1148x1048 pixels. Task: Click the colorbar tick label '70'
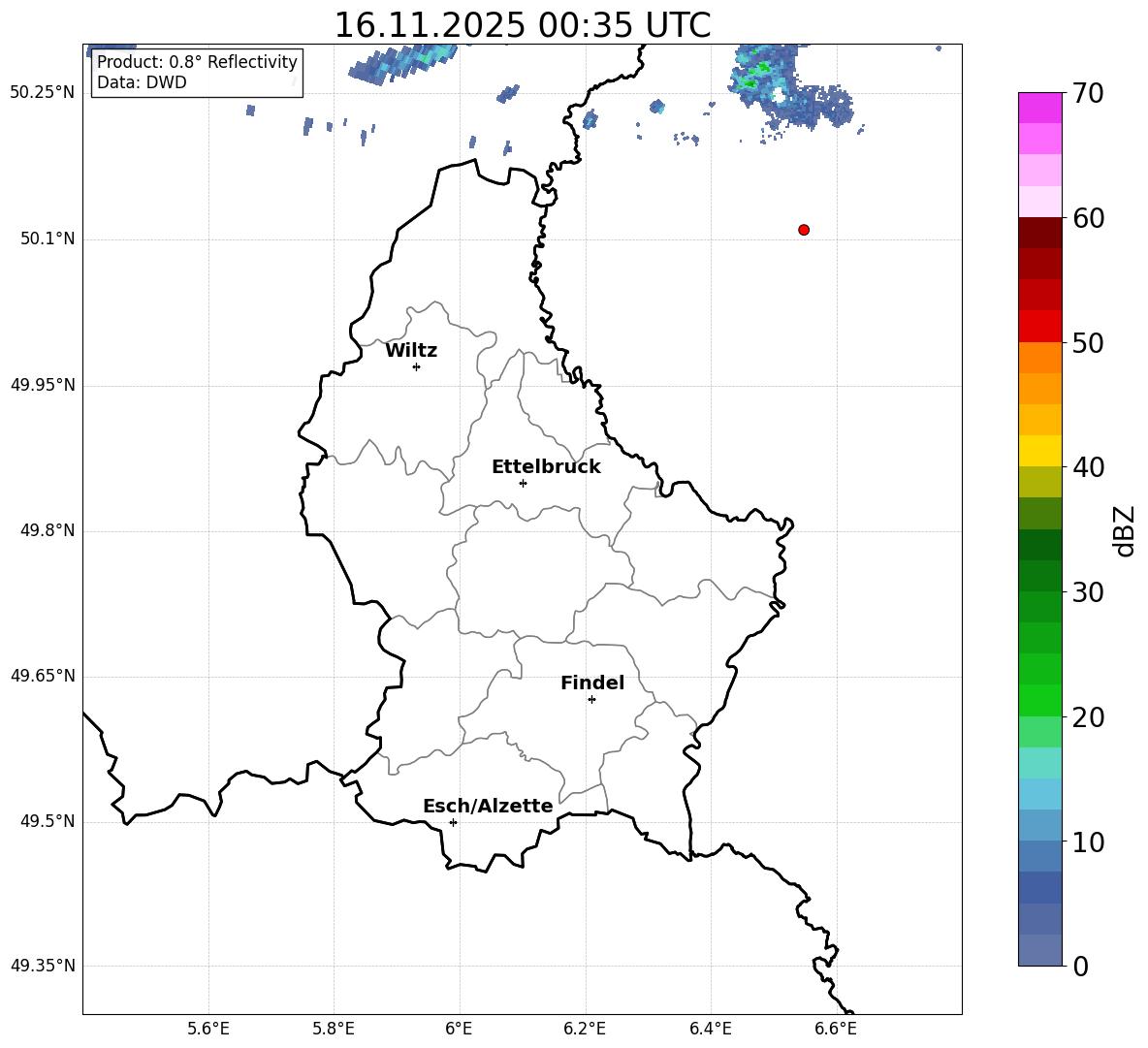[x=1088, y=94]
